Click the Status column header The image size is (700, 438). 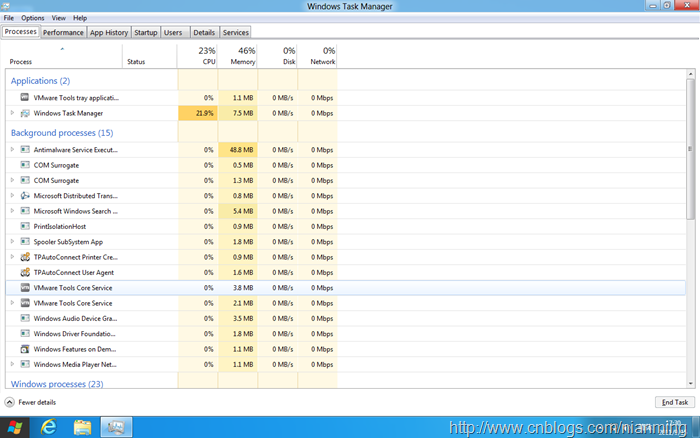[150, 56]
